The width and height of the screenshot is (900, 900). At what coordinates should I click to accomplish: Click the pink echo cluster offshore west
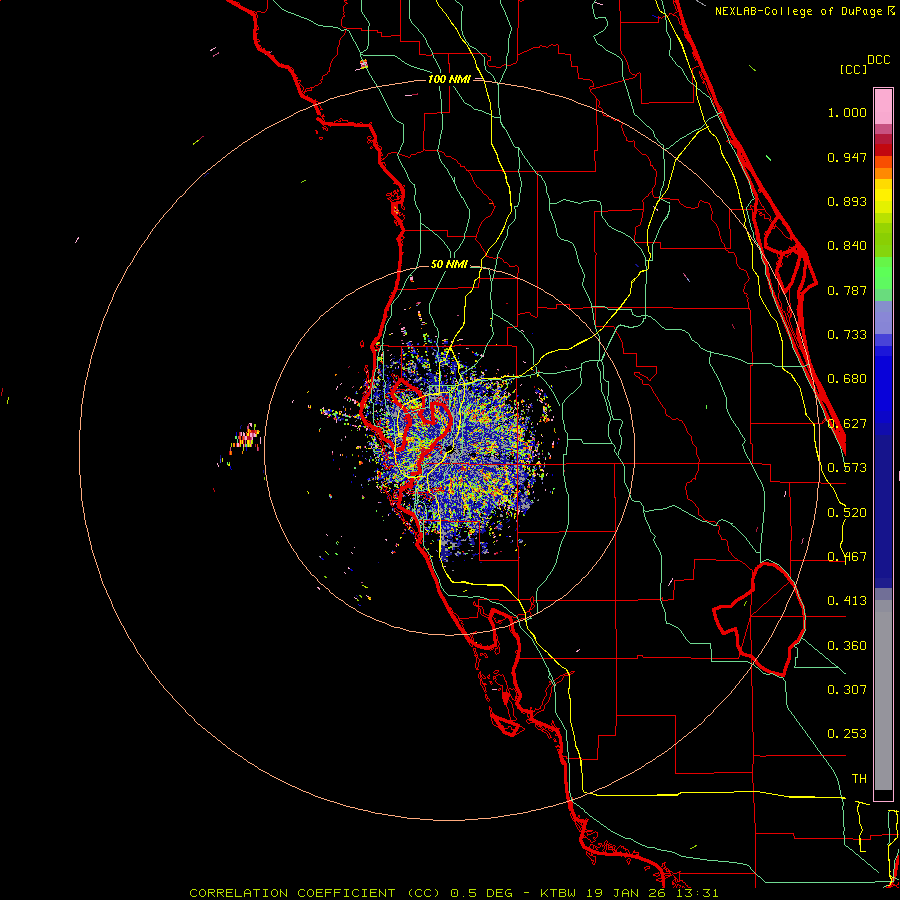(247, 439)
